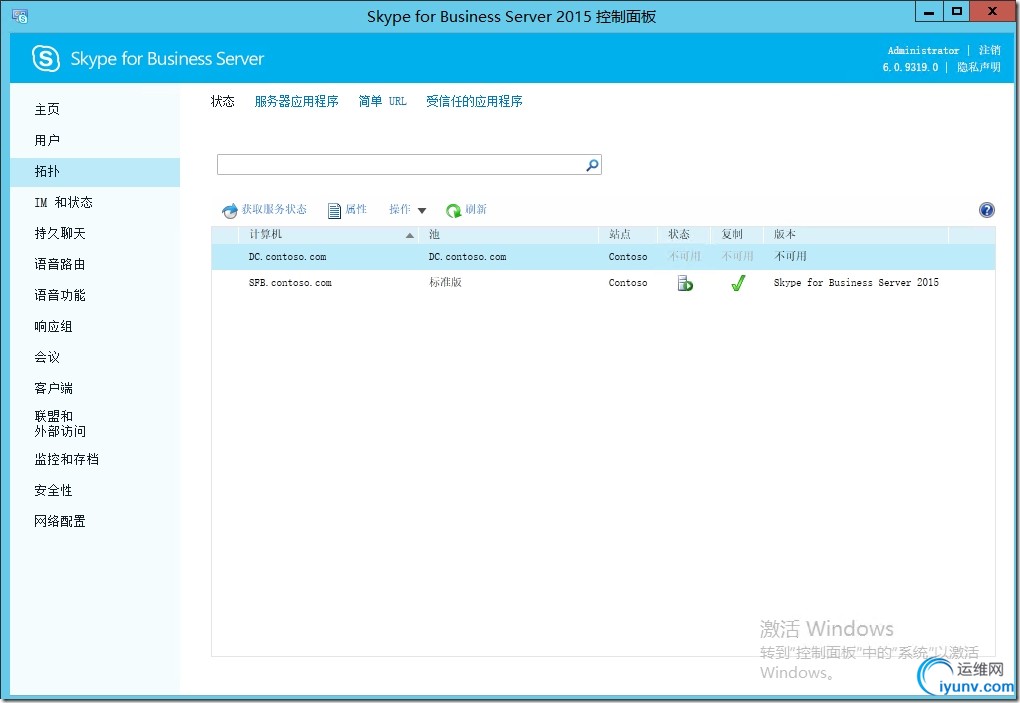The width and height of the screenshot is (1020, 703).
Task: Maximize the control panel window
Action: tap(956, 12)
